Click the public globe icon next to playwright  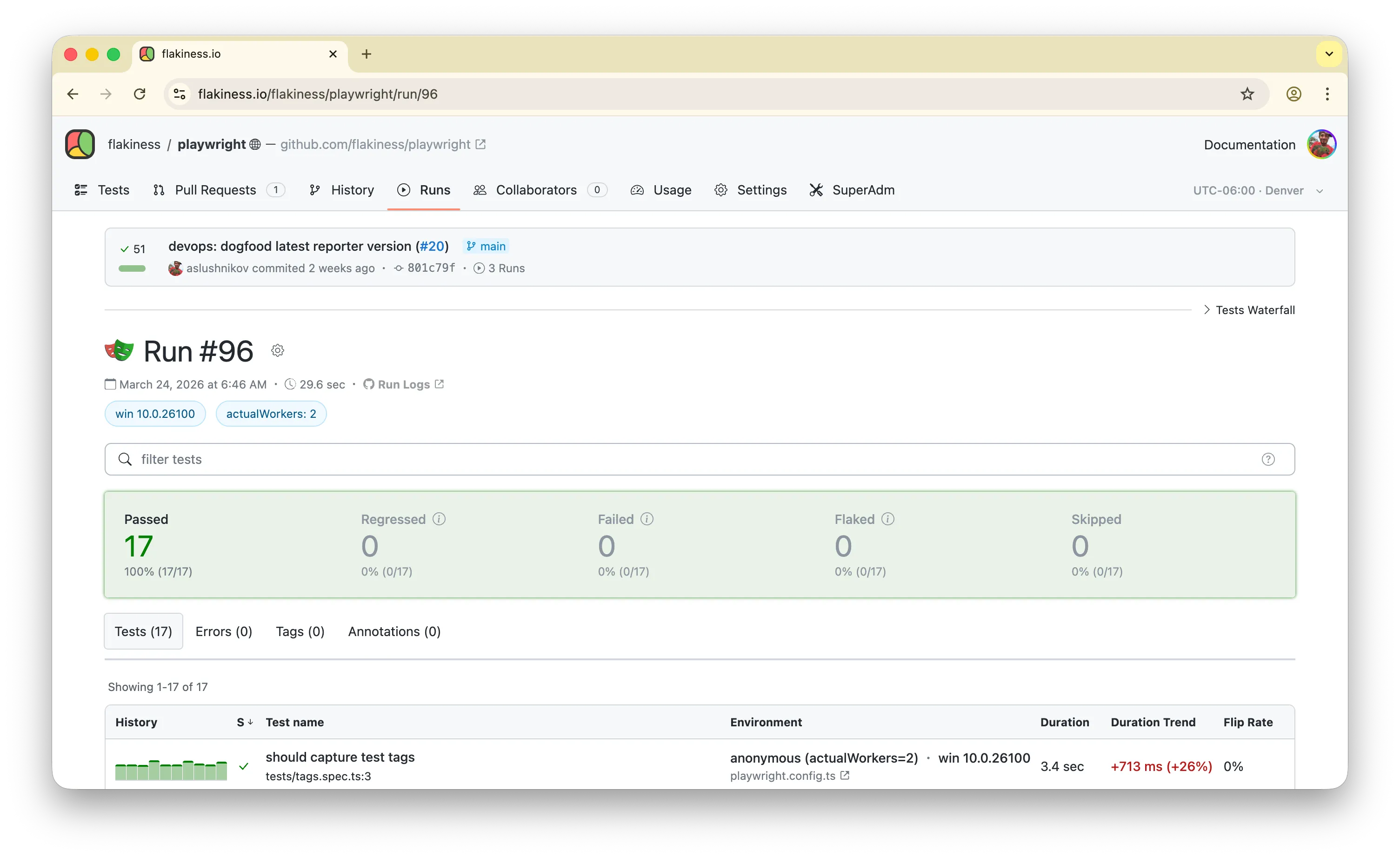[255, 144]
